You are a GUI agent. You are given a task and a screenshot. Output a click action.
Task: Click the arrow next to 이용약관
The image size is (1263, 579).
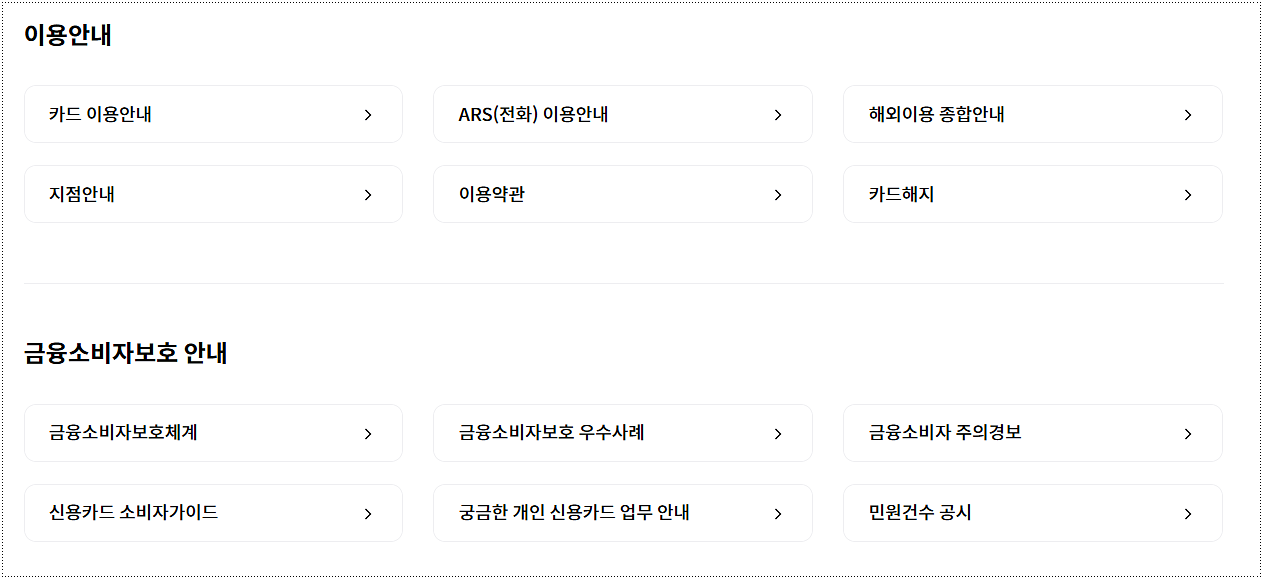(x=778, y=194)
